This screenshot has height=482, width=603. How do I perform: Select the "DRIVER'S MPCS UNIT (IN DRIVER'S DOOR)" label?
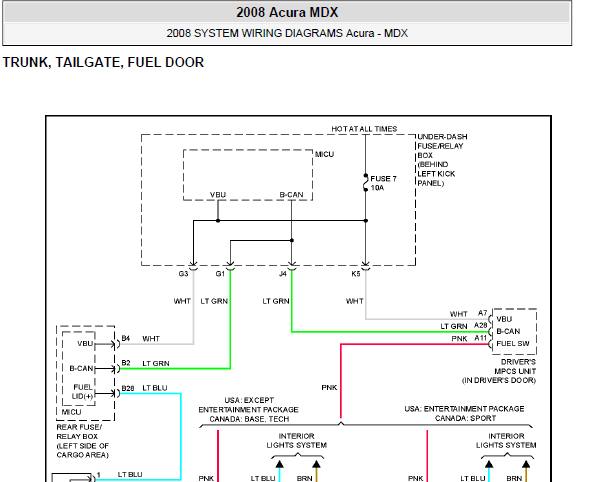coord(499,371)
